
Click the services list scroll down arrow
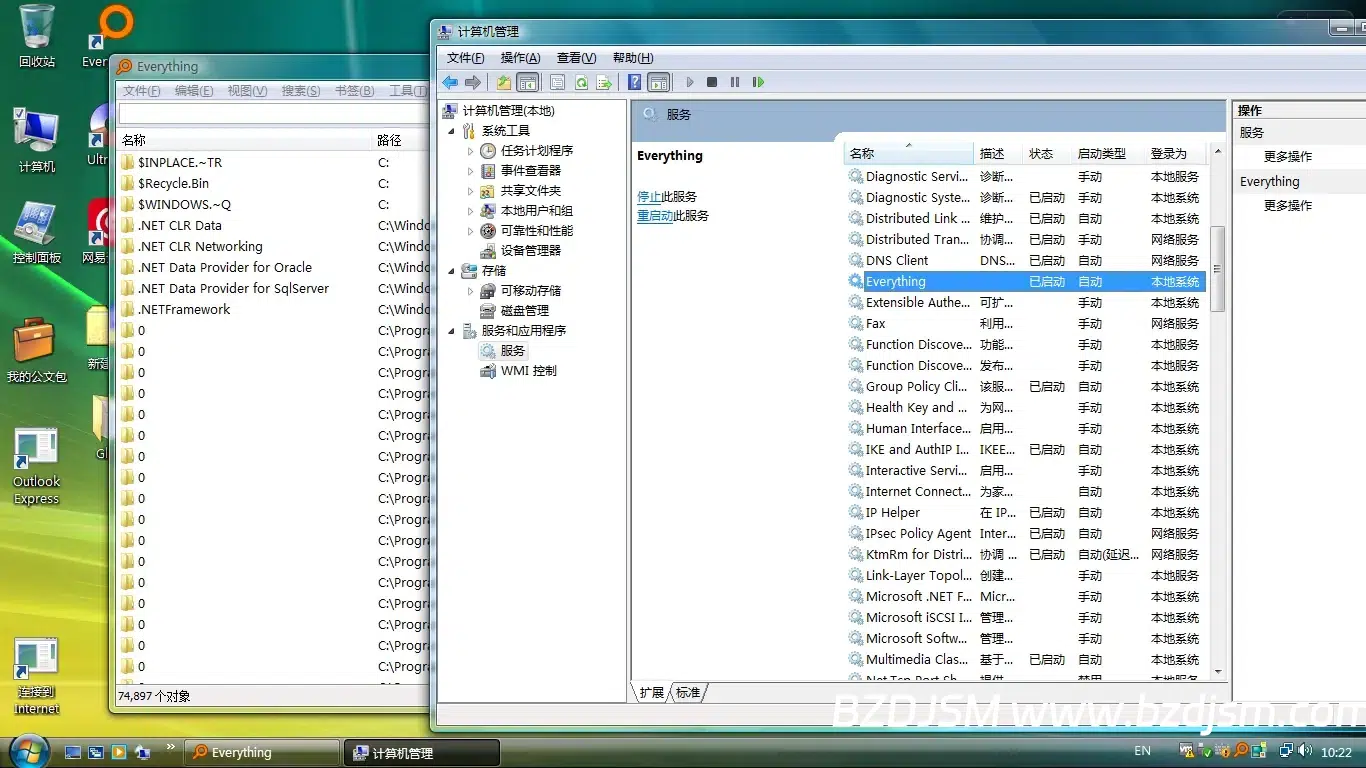(1217, 672)
